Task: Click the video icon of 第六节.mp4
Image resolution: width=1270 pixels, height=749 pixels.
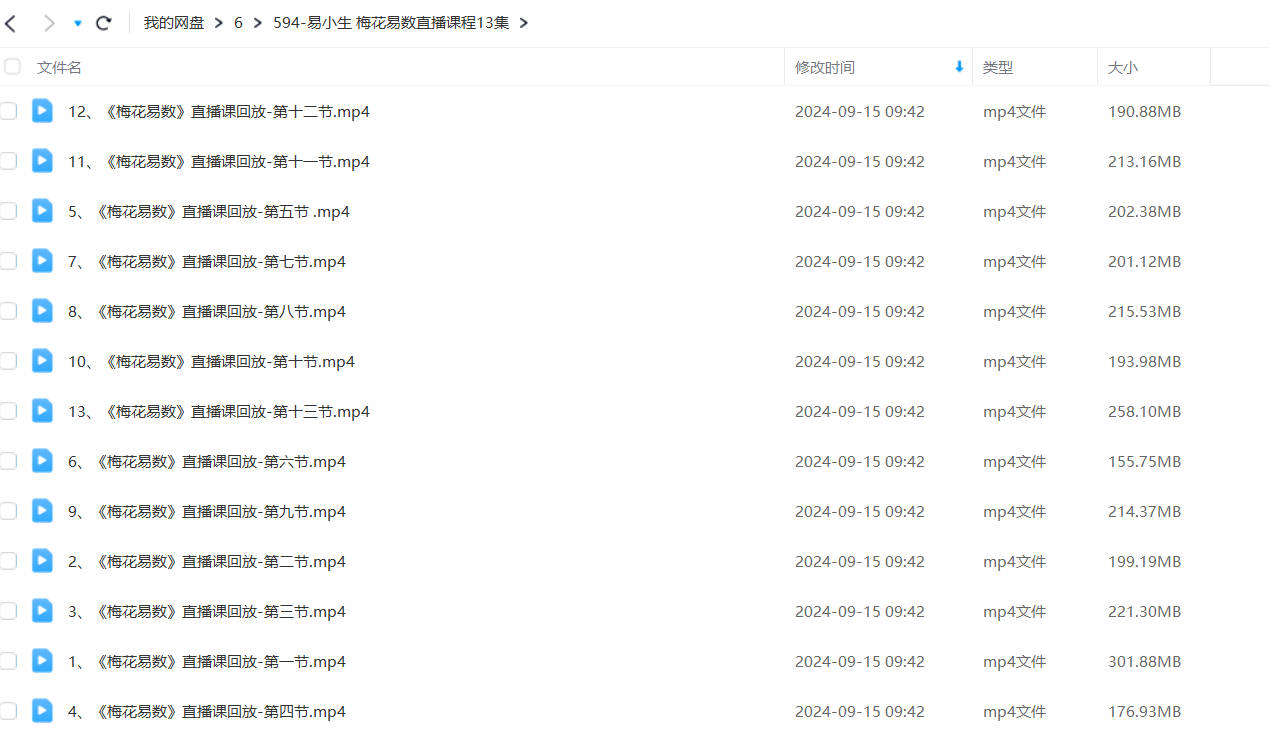Action: click(x=42, y=460)
